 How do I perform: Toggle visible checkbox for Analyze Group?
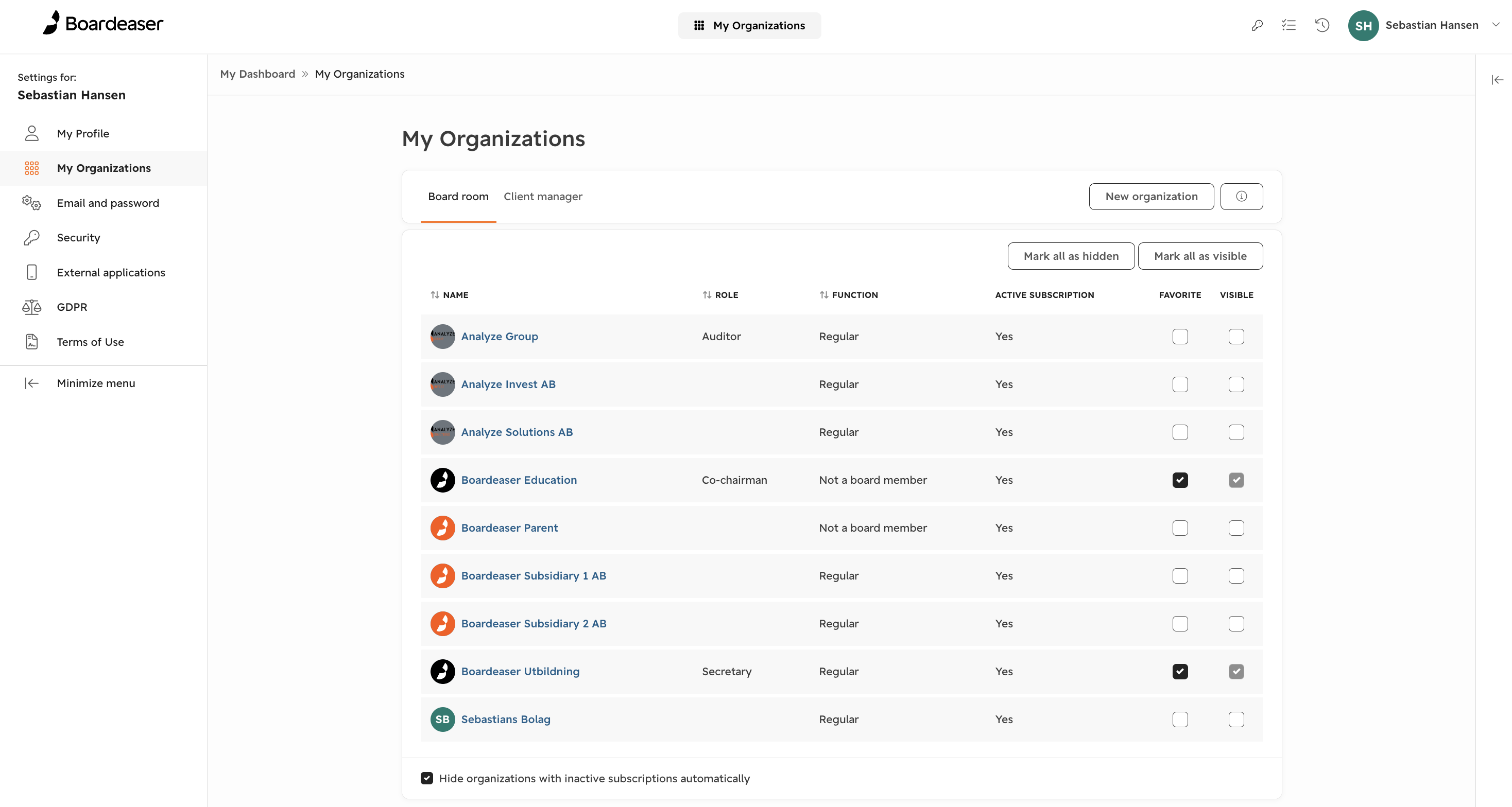click(1236, 337)
